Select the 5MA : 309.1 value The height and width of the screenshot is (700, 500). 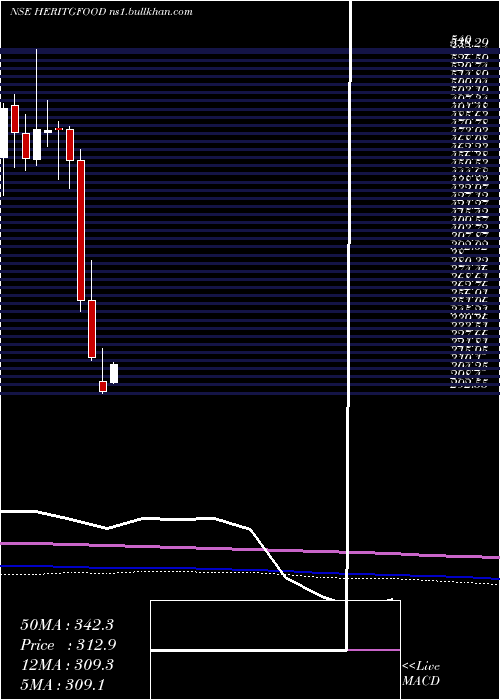click(63, 685)
